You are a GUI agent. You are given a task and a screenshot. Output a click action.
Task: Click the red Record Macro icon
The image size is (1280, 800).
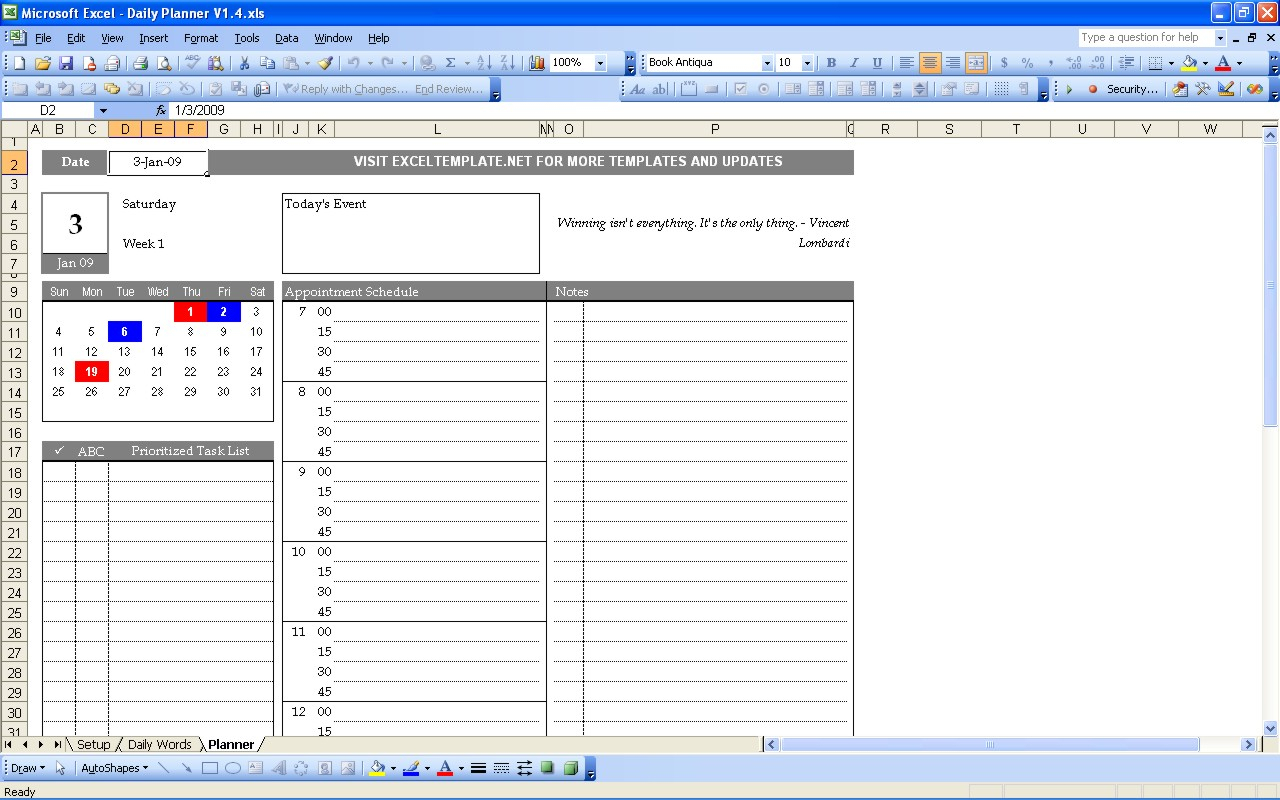coord(1092,89)
